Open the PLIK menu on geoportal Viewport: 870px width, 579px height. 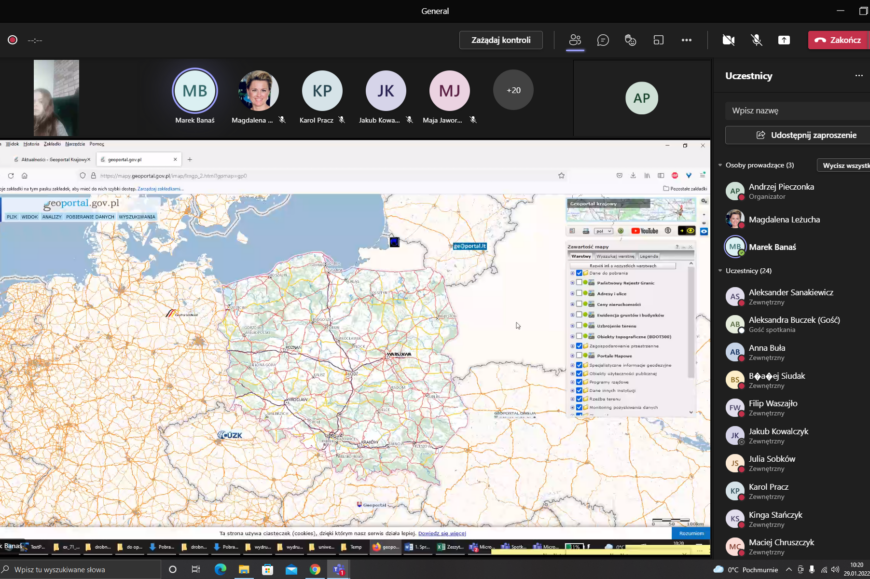[x=12, y=217]
